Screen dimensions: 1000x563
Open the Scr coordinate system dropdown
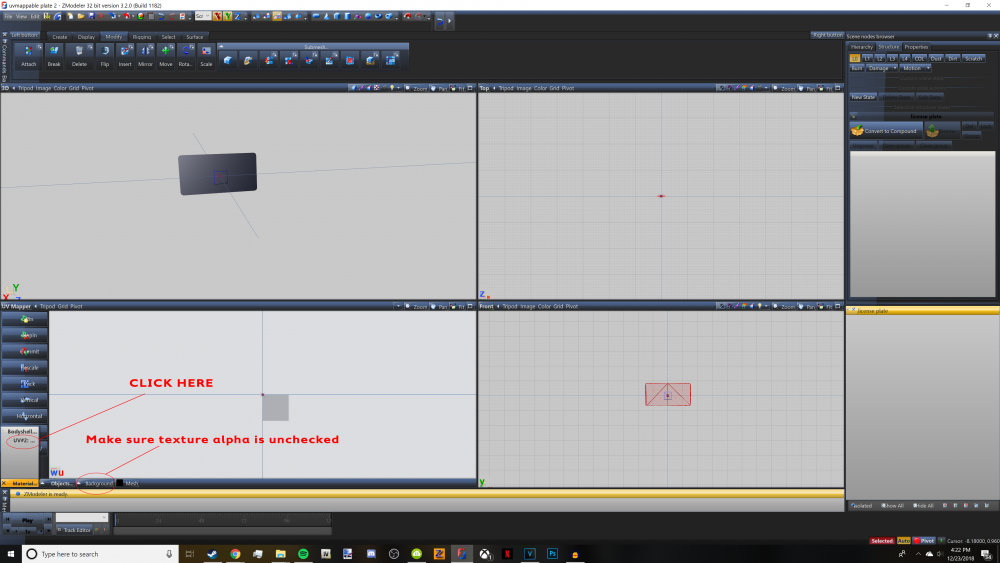[203, 16]
